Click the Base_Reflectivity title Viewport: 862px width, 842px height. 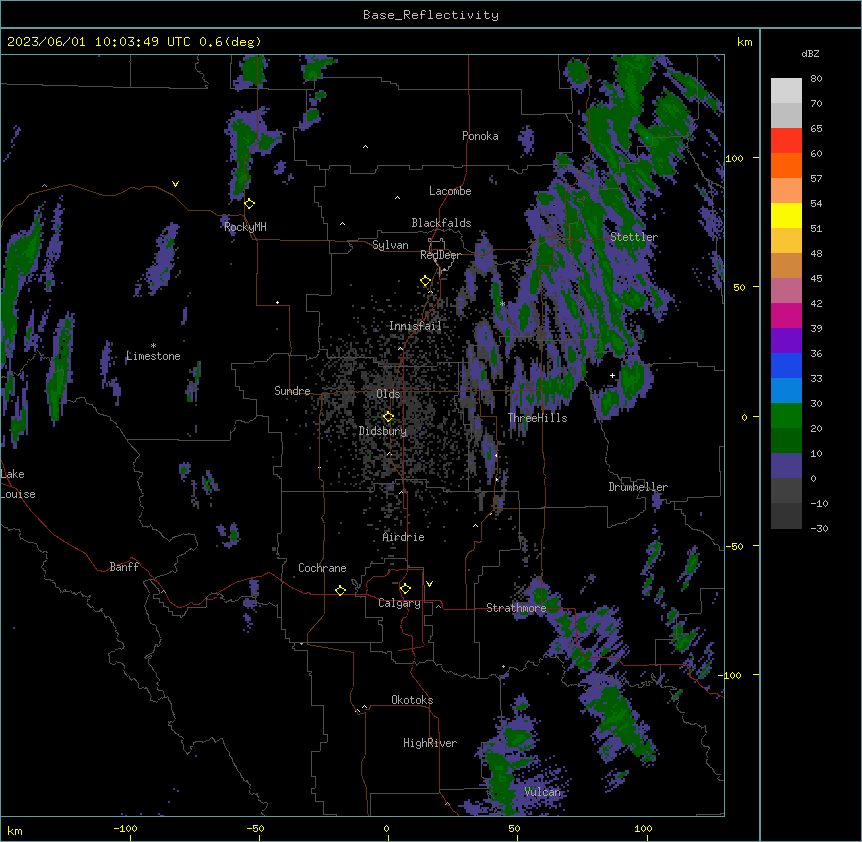(x=431, y=15)
